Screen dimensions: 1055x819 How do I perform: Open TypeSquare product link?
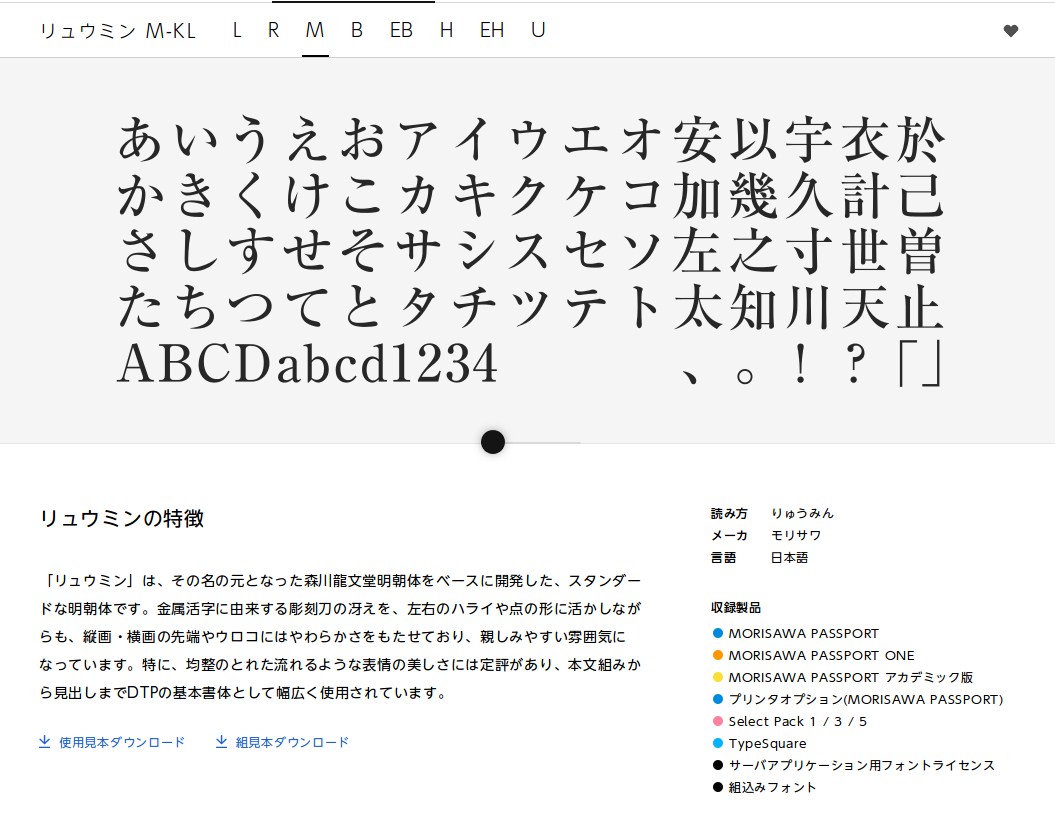coord(767,744)
